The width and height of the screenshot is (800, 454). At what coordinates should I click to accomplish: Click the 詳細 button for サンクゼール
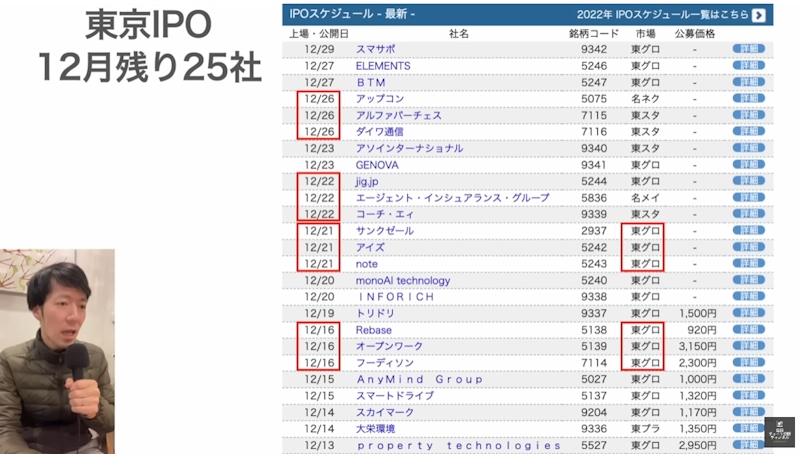(748, 230)
